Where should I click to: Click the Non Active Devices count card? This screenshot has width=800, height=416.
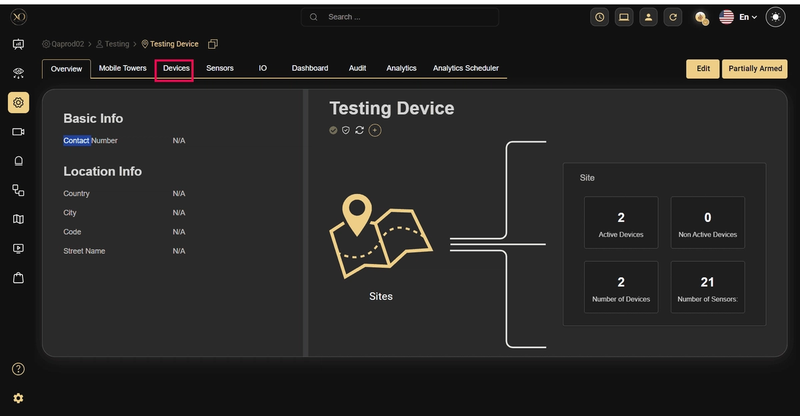click(x=708, y=223)
